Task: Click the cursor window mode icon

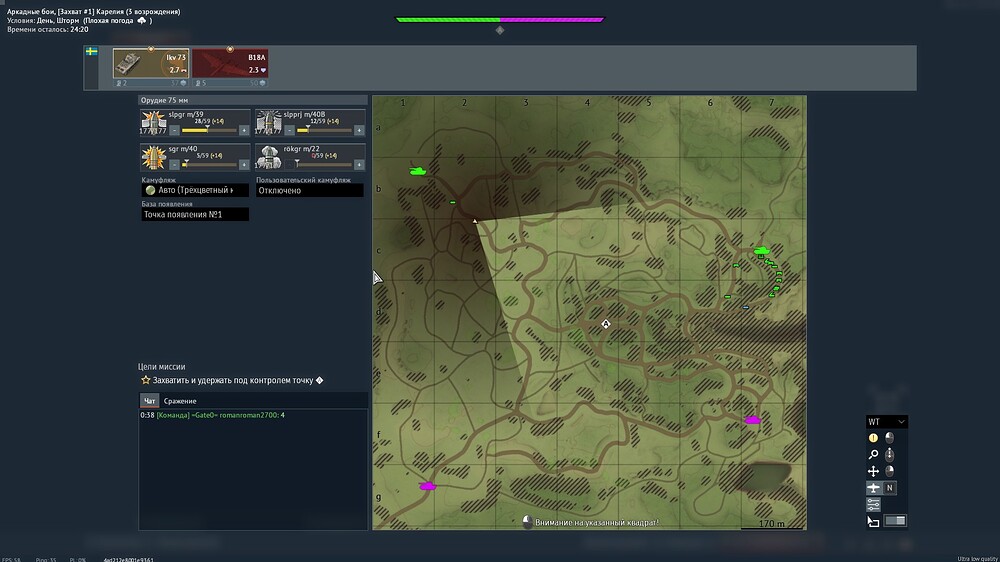Action: pos(873,521)
